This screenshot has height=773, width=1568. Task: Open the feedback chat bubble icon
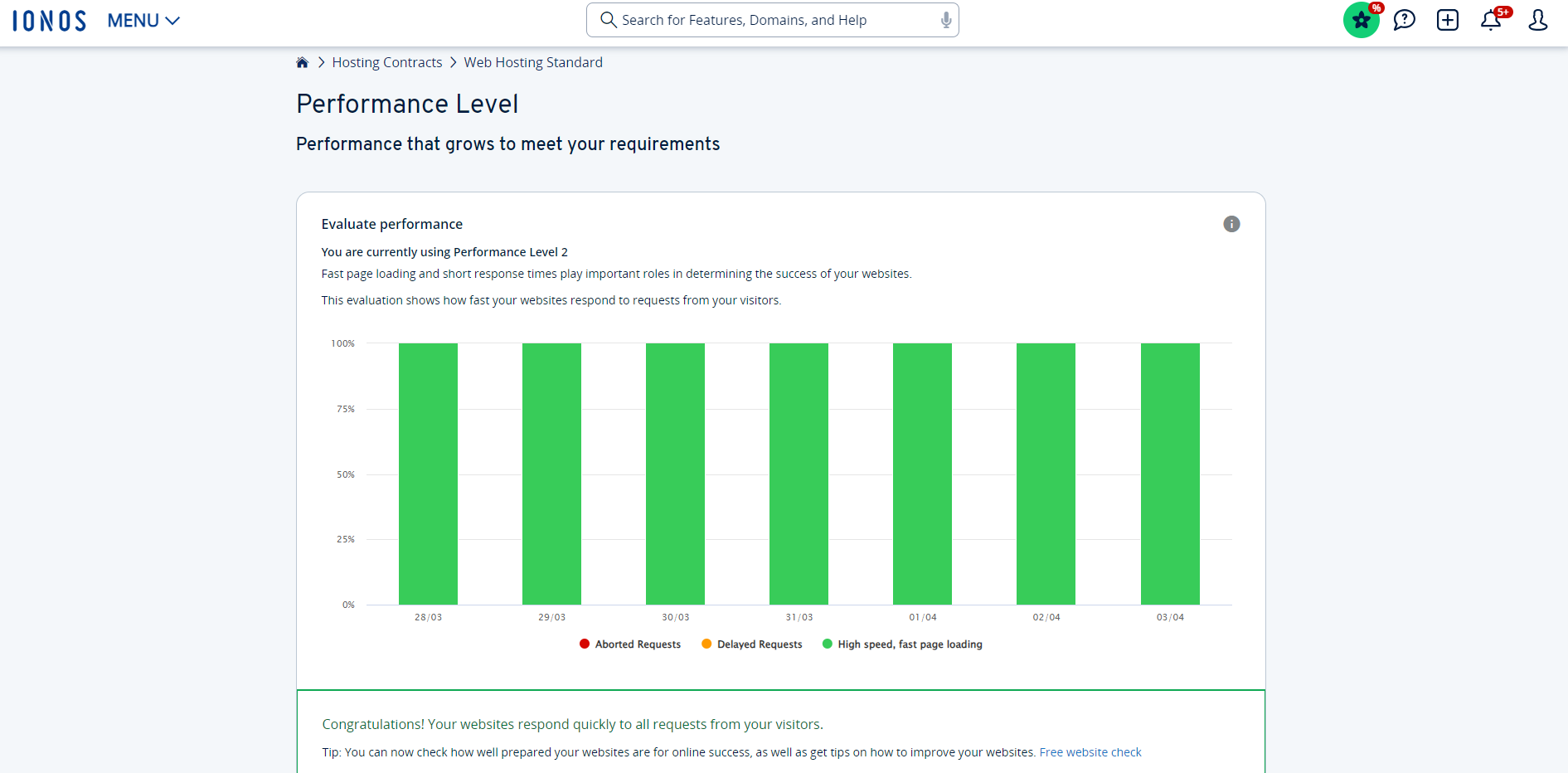tap(1404, 20)
